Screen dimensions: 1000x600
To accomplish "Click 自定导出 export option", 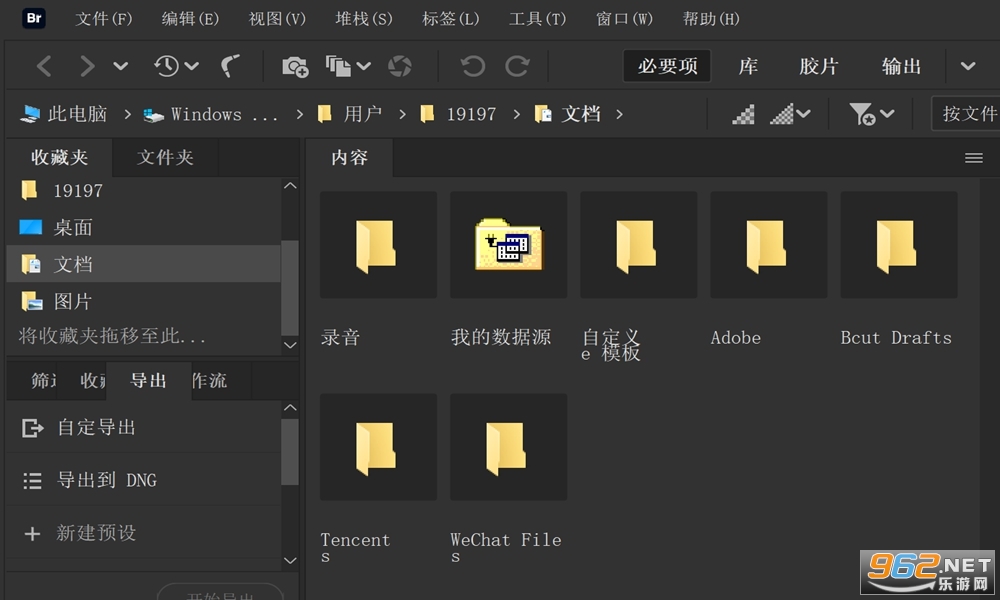I will coord(143,427).
